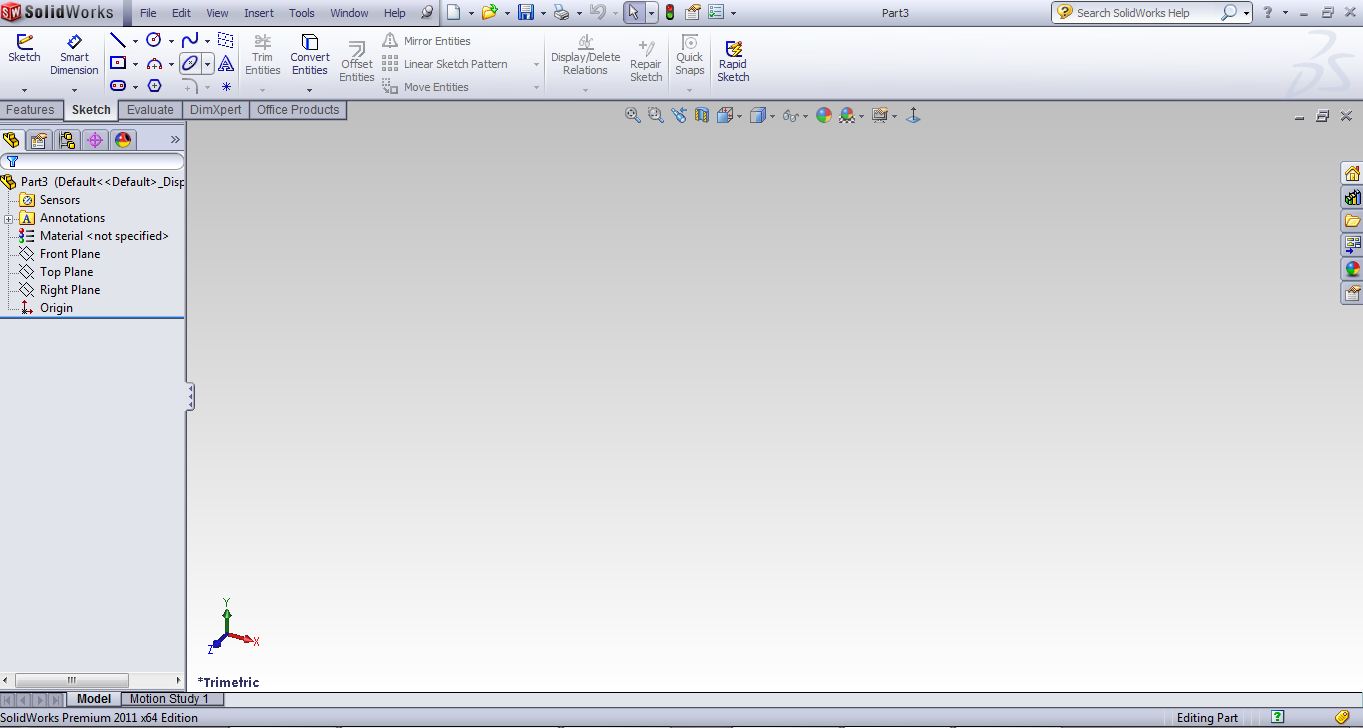Click the Open folder icon
Image resolution: width=1363 pixels, height=728 pixels.
489,13
